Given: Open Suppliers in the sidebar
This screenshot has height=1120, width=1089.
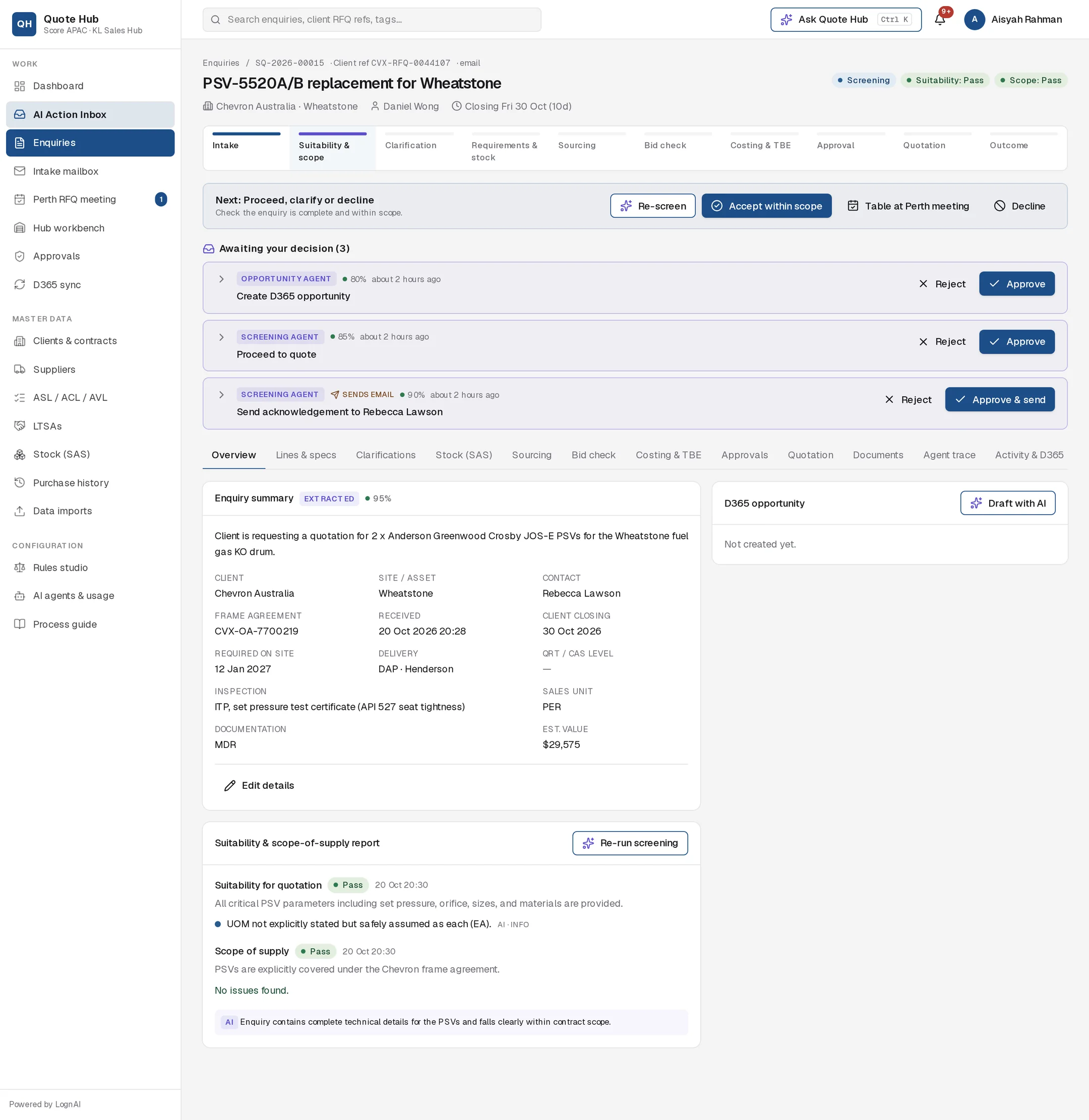Looking at the screenshot, I should [x=90, y=369].
